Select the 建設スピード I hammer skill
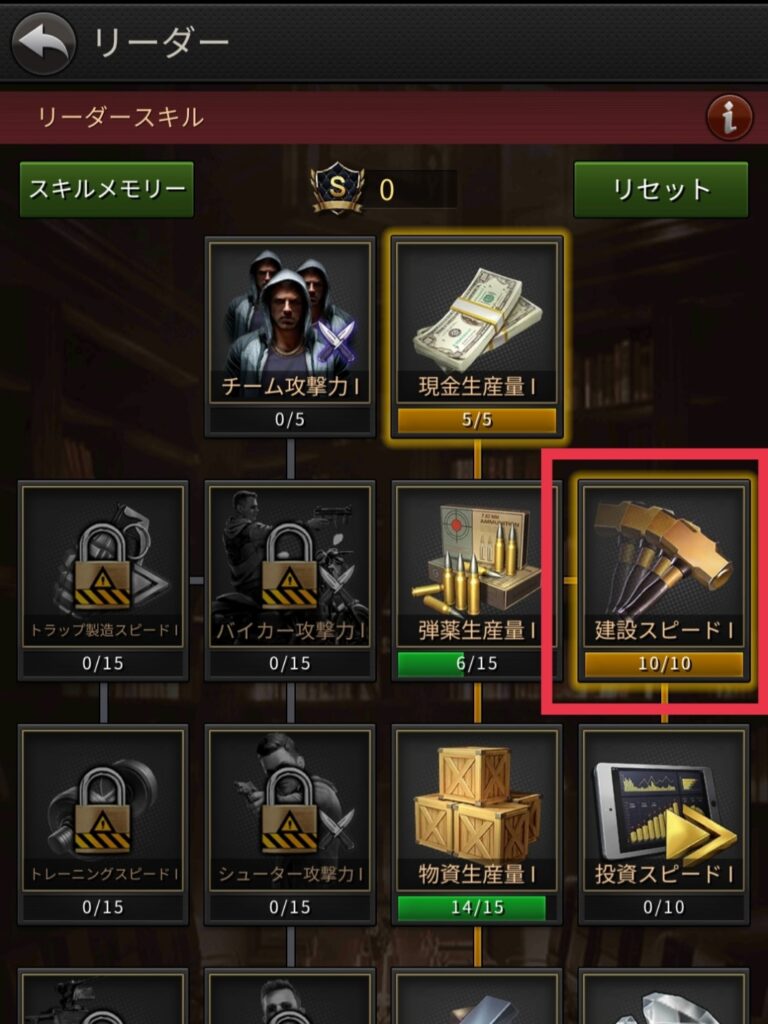The height and width of the screenshot is (1024, 768). tap(664, 566)
